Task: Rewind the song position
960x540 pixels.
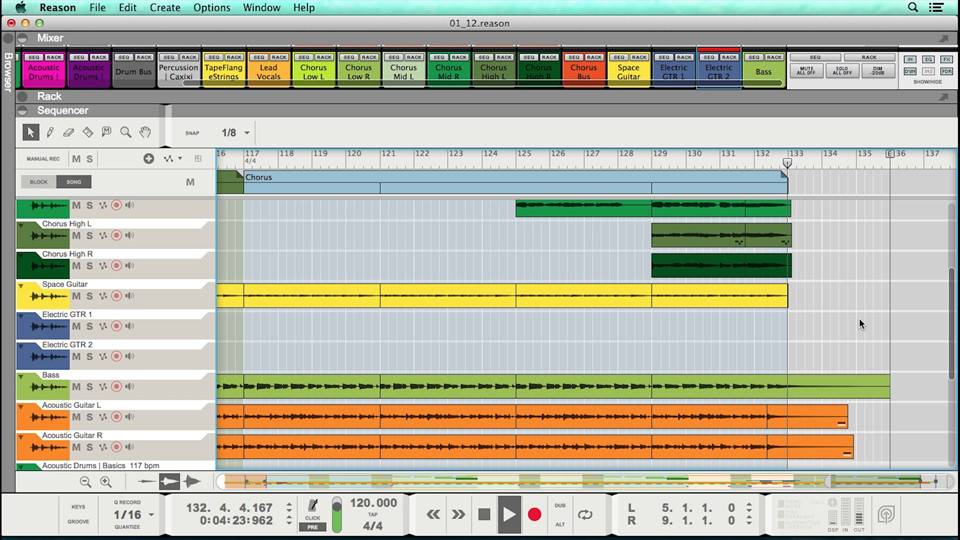Action: [x=433, y=514]
